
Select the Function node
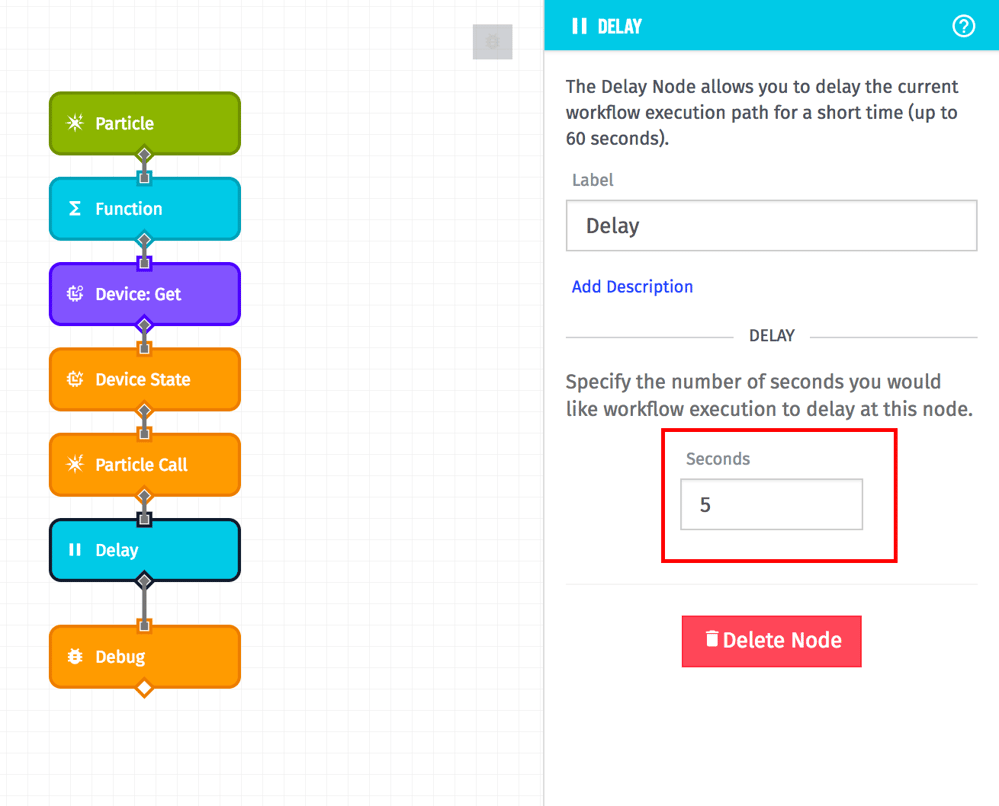(144, 209)
